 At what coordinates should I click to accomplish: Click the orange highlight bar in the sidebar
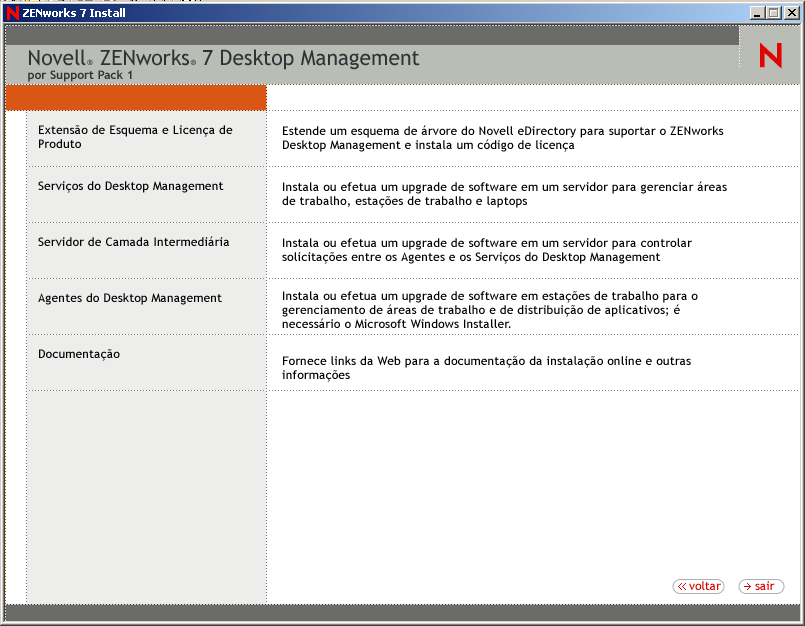click(x=135, y=98)
